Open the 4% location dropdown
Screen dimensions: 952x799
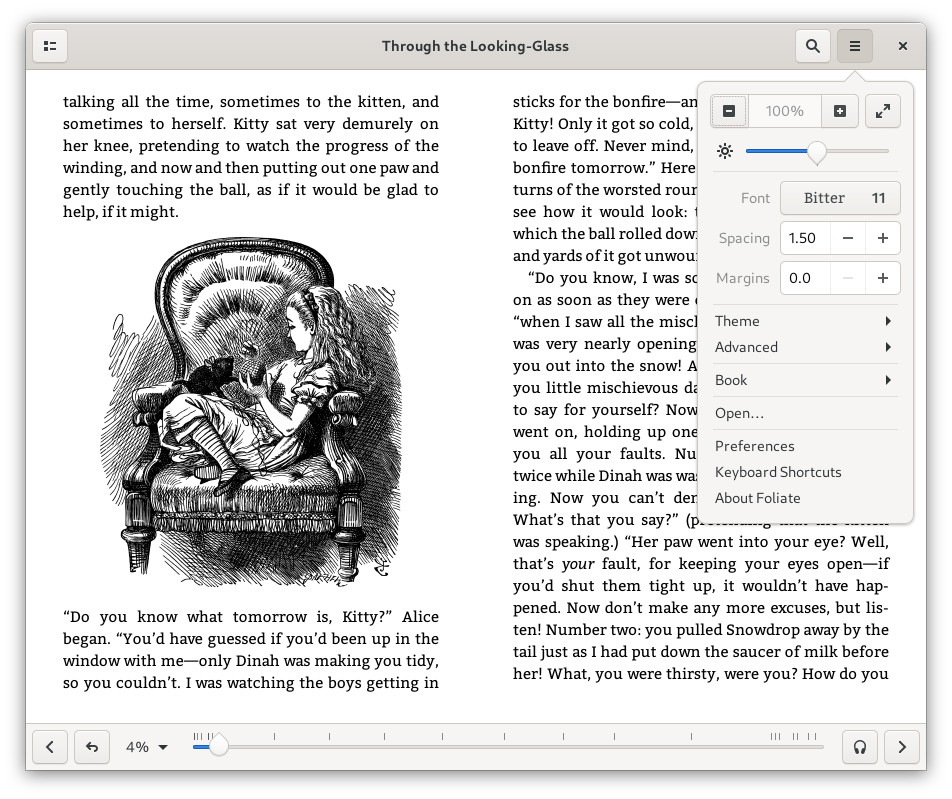[x=146, y=747]
